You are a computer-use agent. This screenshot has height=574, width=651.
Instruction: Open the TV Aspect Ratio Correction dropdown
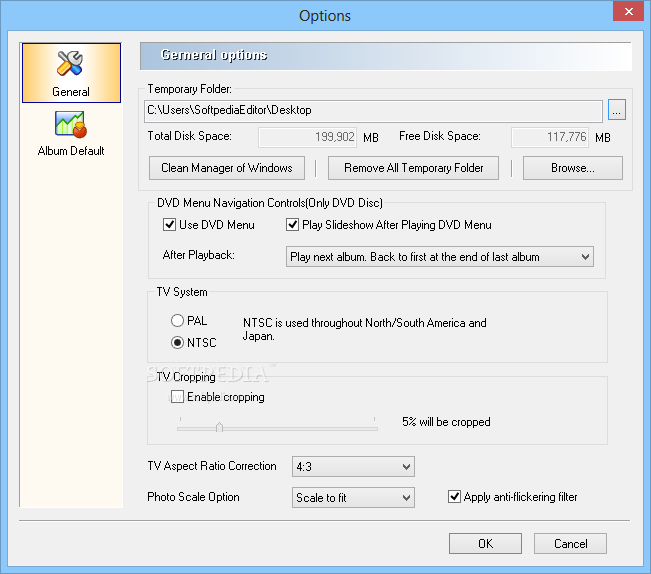tap(353, 467)
